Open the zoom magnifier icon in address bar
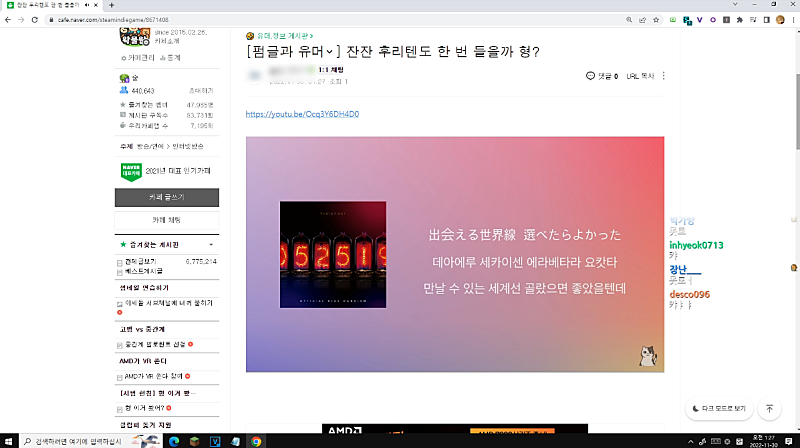This screenshot has width=800, height=448. [629, 20]
